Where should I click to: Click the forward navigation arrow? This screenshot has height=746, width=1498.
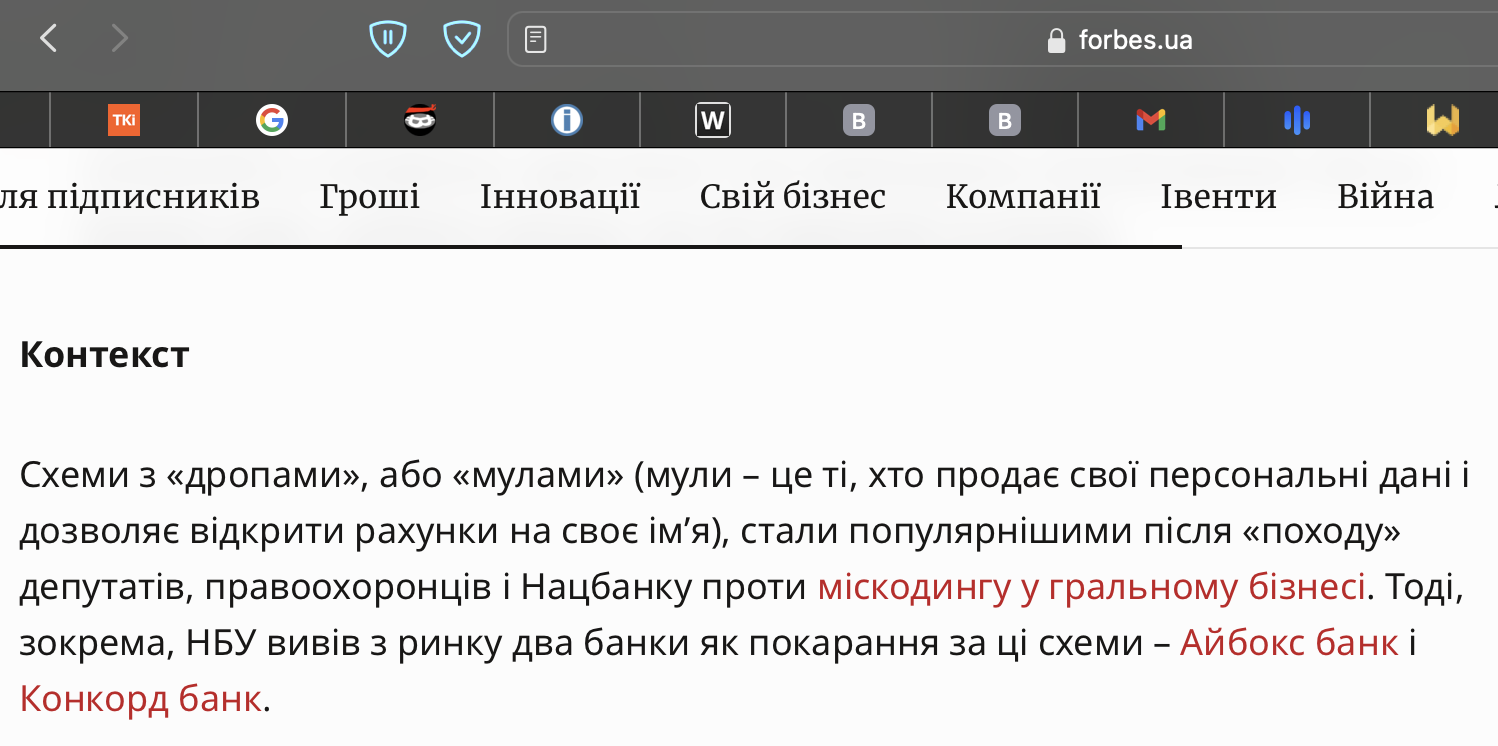coord(120,39)
